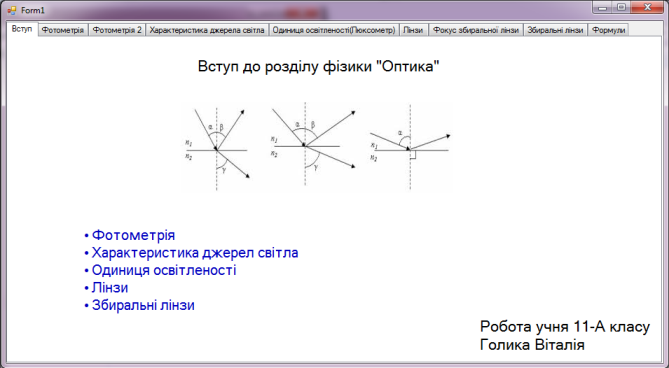
Task: Open the Збиральні лінзи blue link
Action: pyautogui.click(x=143, y=305)
